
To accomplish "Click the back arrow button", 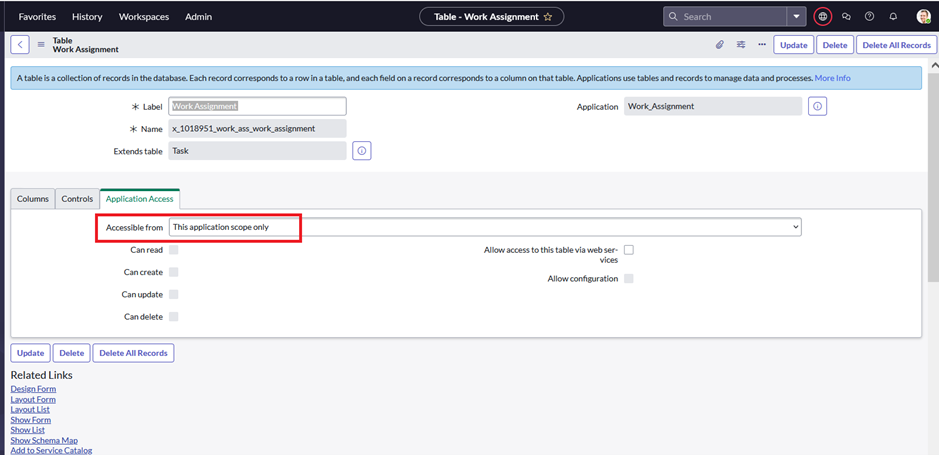I will (x=20, y=45).
